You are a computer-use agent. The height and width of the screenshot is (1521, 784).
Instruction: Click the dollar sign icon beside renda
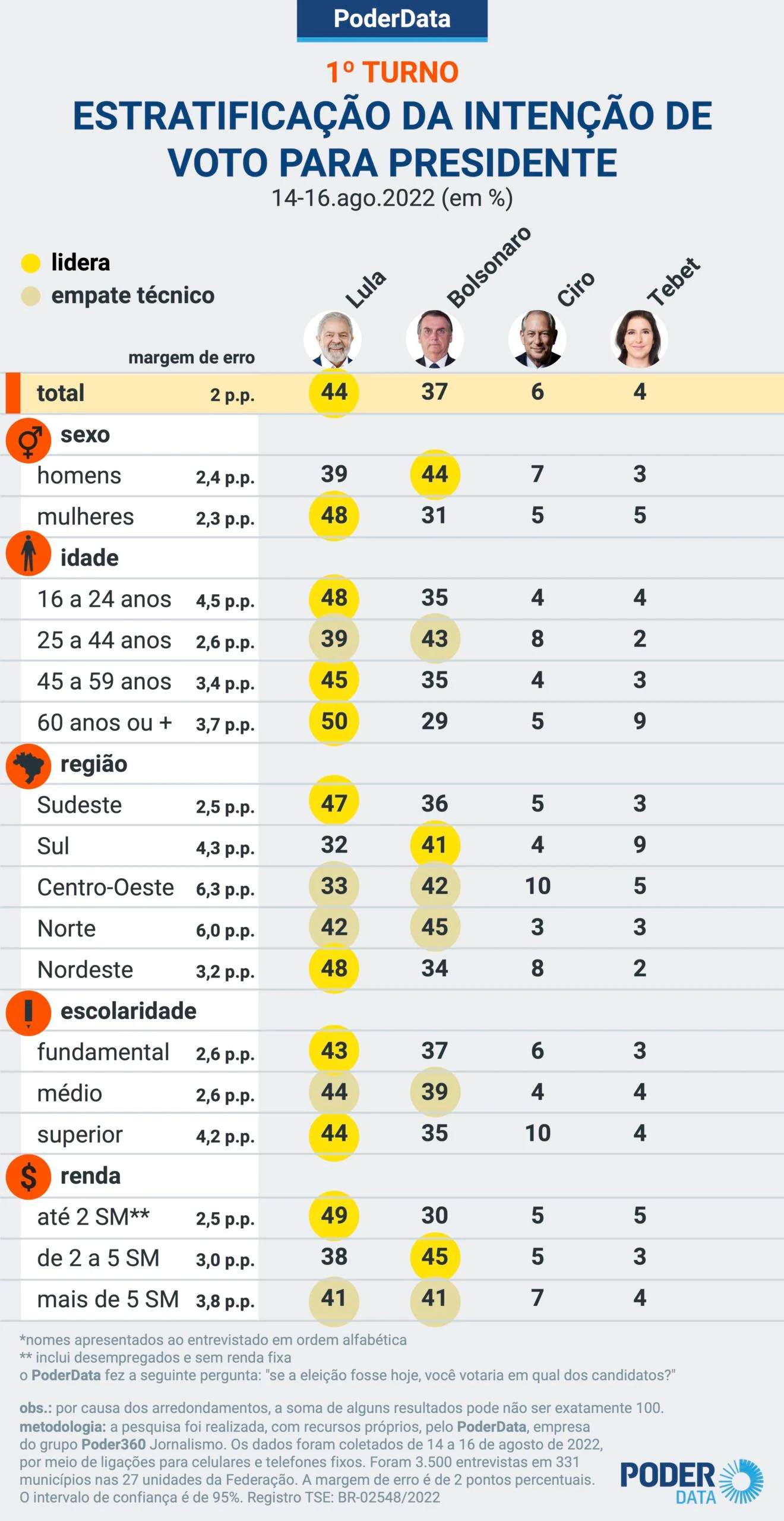coord(28,1177)
